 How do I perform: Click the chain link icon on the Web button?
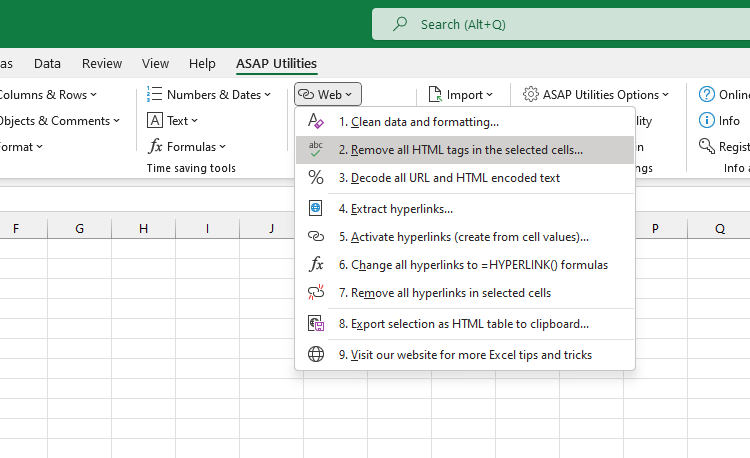click(x=306, y=94)
